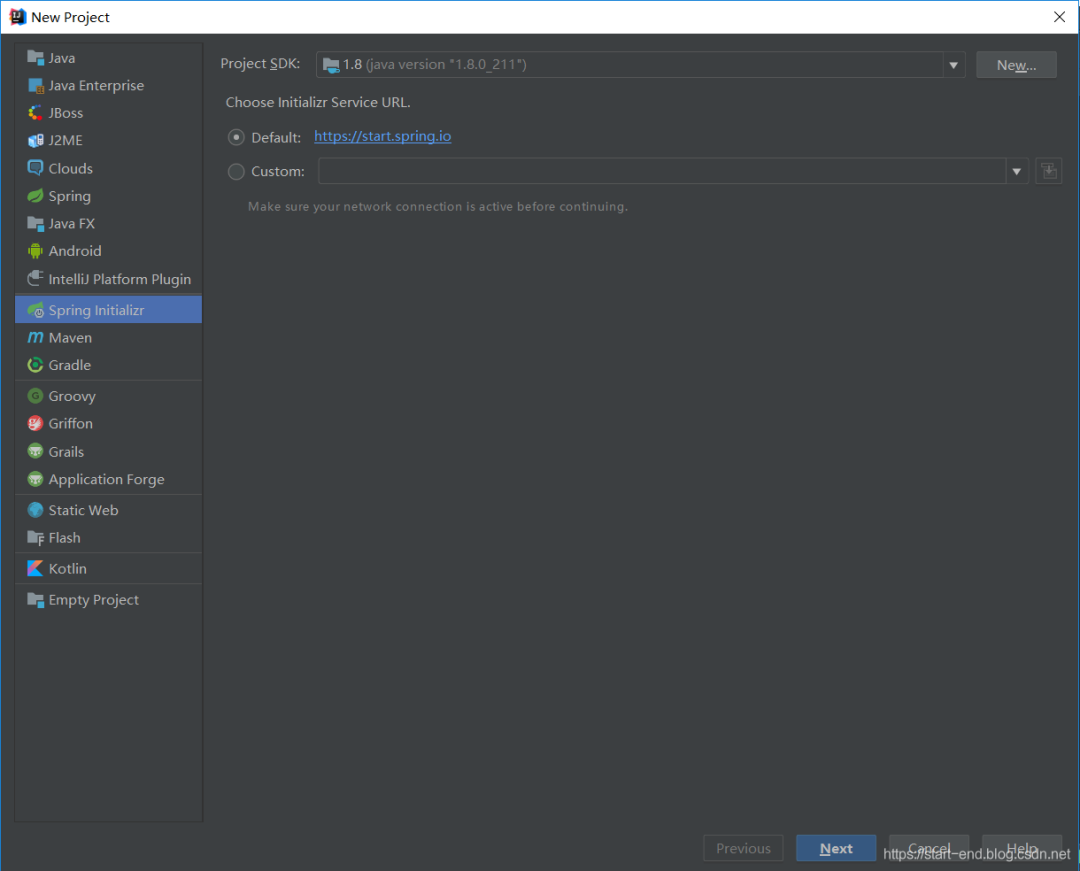
Task: Choose the Grails framework option
Action: point(66,451)
